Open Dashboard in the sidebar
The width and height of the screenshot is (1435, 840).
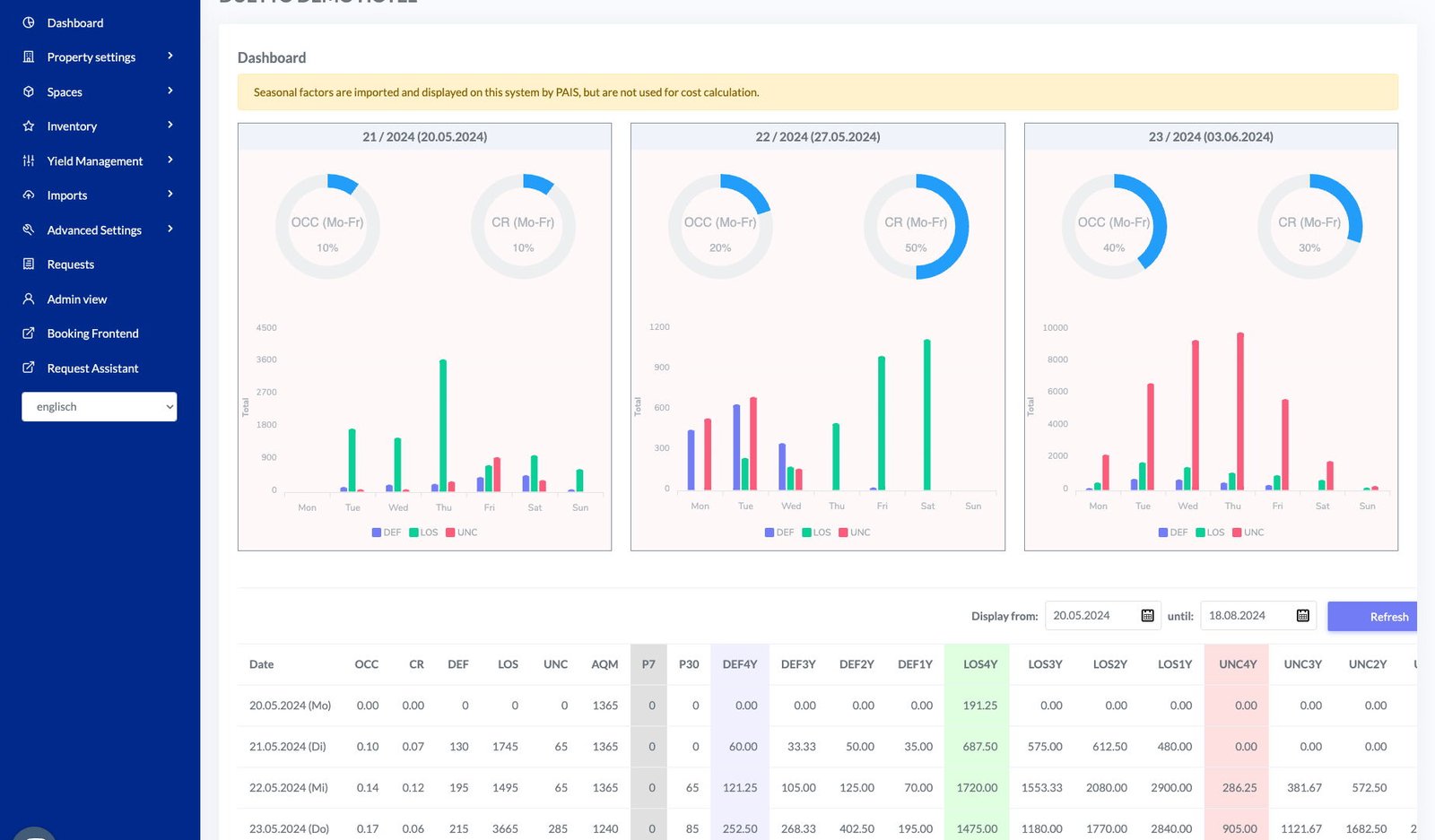[75, 22]
